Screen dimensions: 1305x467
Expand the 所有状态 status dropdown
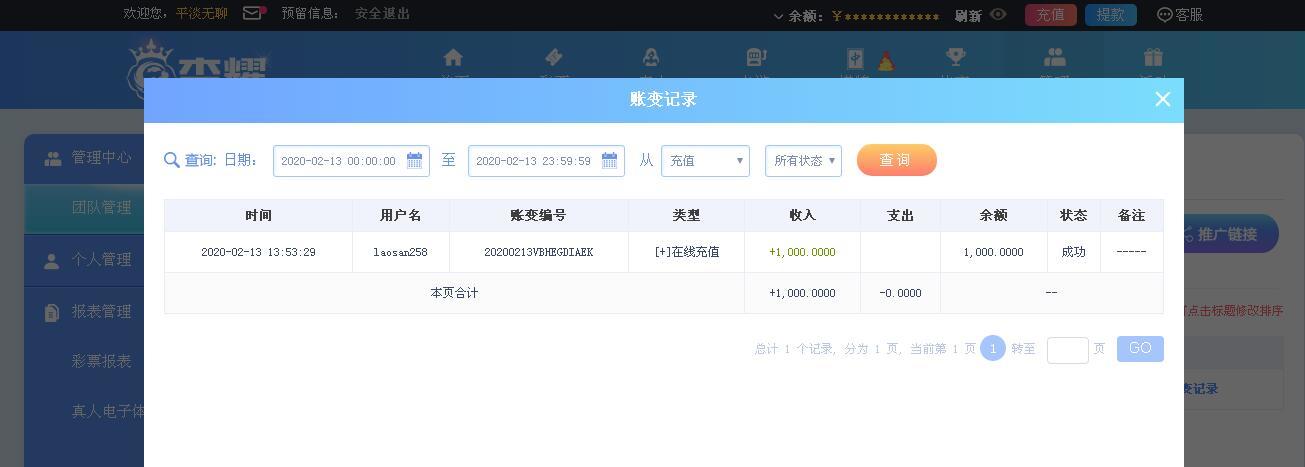(803, 161)
